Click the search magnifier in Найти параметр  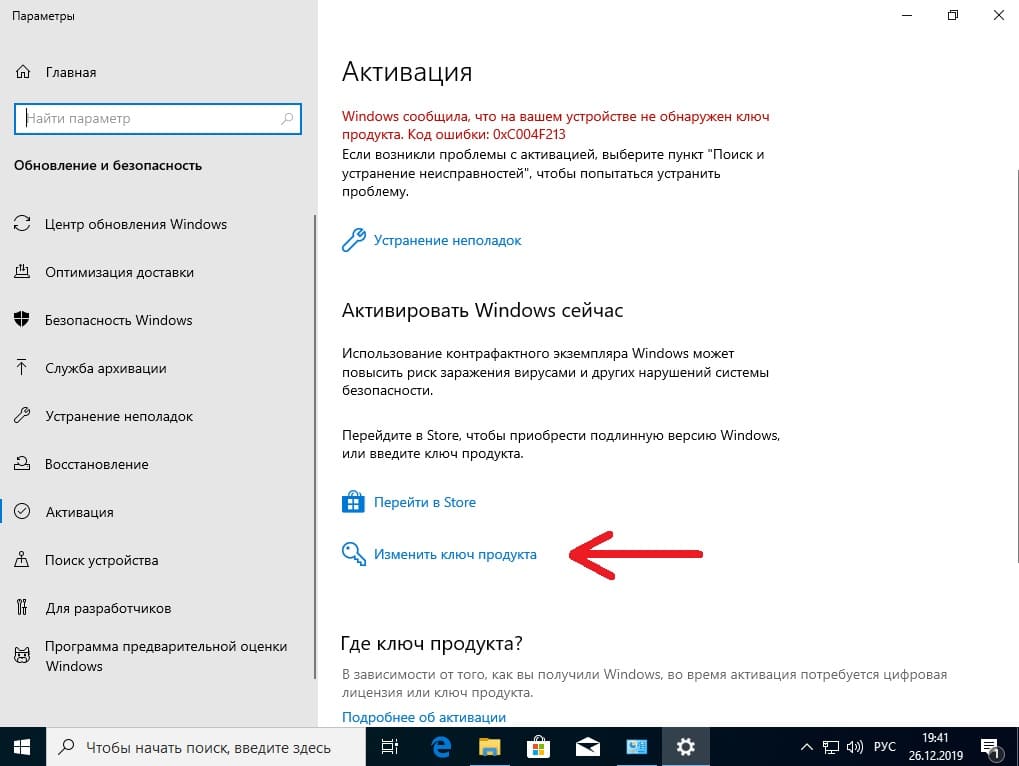(287, 118)
